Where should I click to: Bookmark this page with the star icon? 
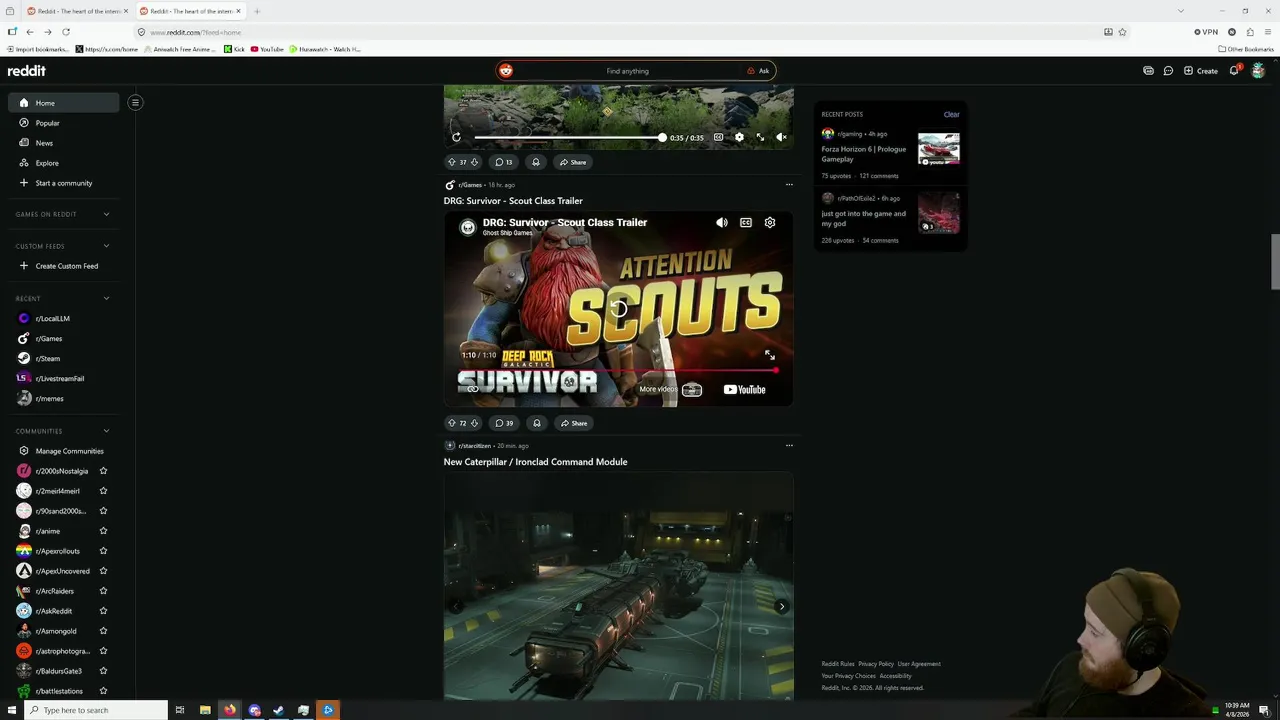[x=1123, y=32]
